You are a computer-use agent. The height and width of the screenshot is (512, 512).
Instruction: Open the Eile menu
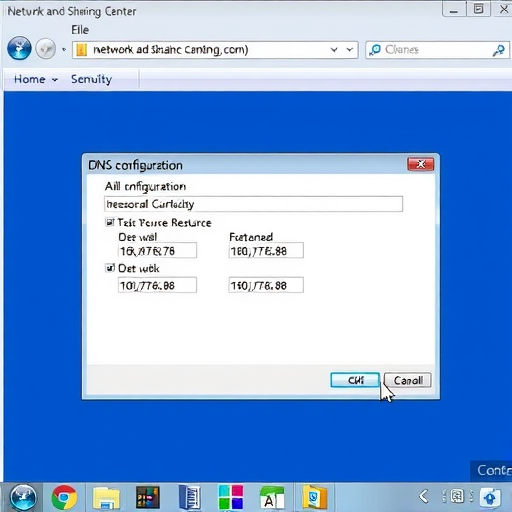[x=80, y=30]
